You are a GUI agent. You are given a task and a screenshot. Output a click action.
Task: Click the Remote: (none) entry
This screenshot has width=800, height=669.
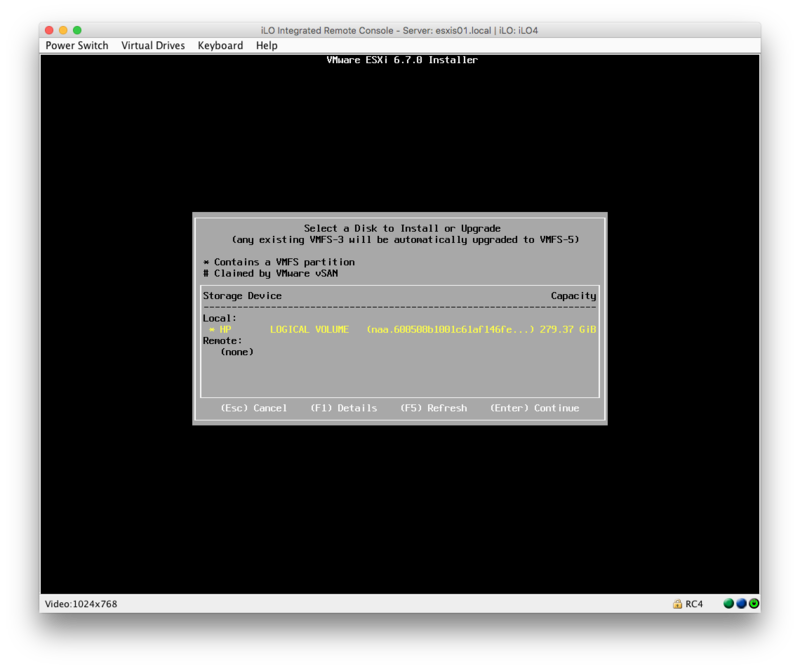point(237,352)
